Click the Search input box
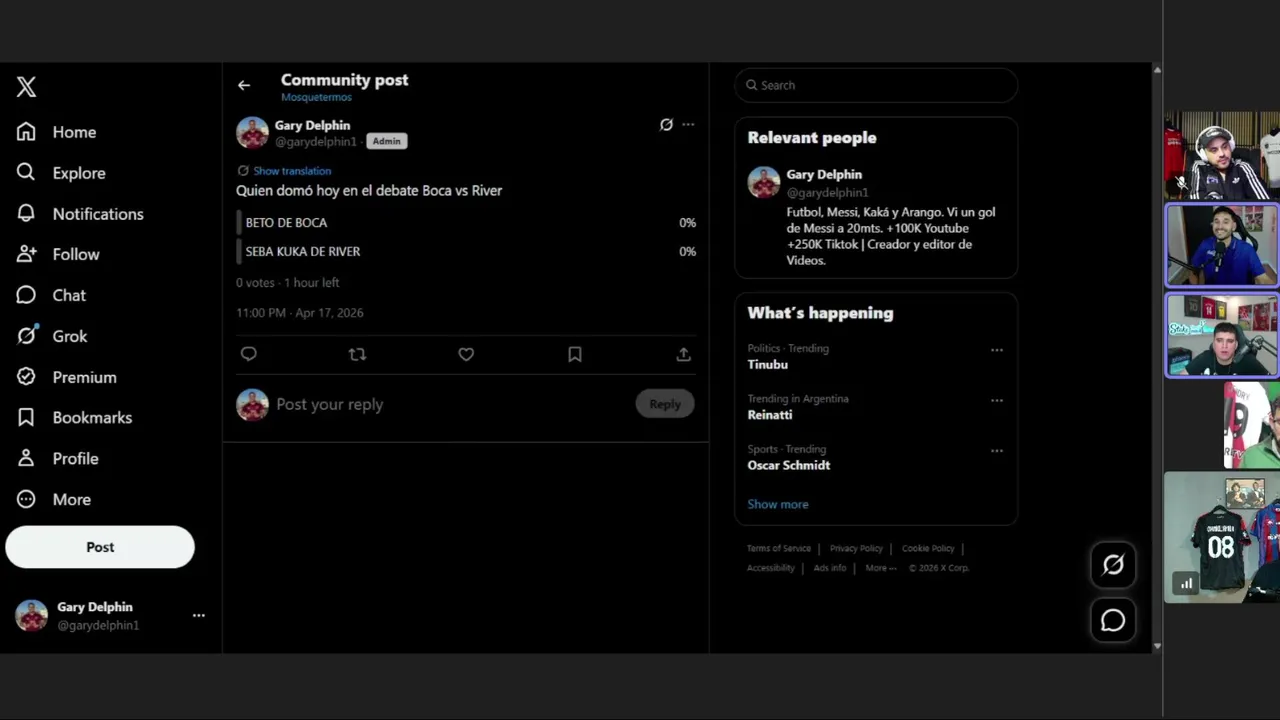 [x=876, y=85]
